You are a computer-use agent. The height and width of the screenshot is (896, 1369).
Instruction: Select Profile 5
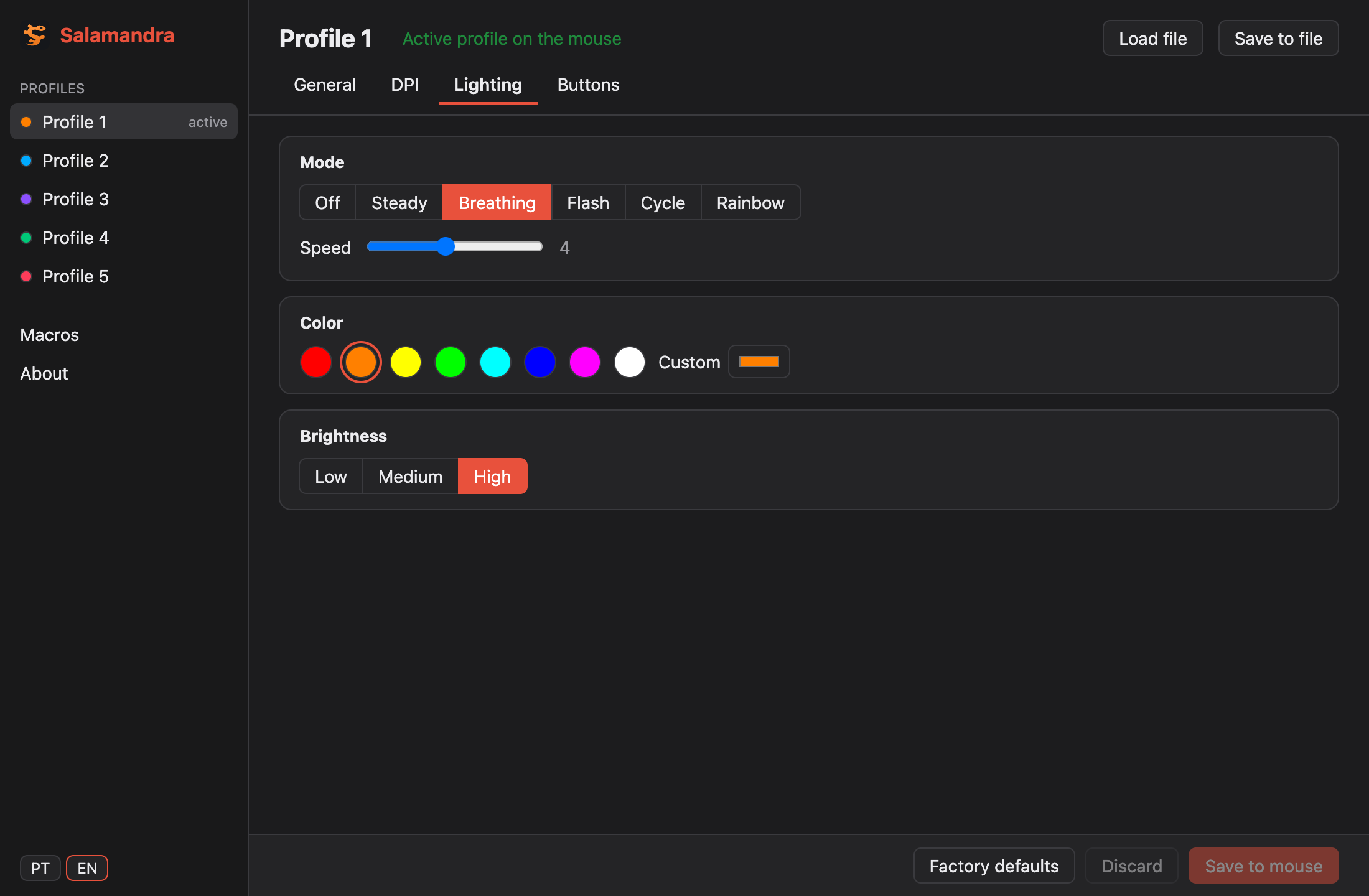[124, 276]
